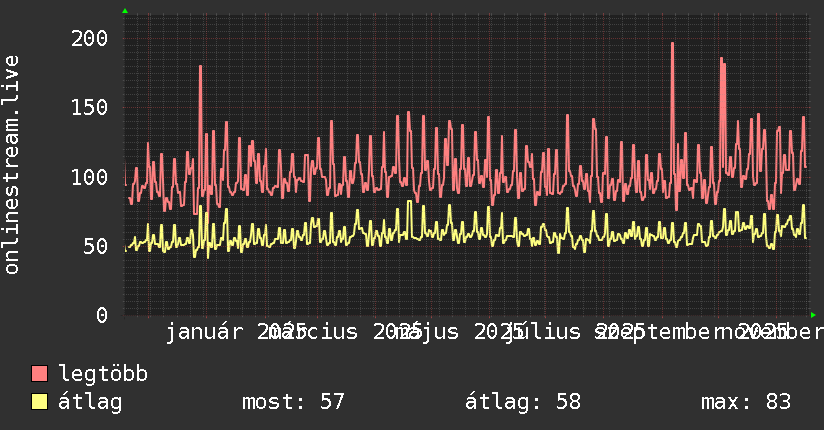Click the y-axis label 150
The width and height of the screenshot is (824, 430).
(x=89, y=108)
